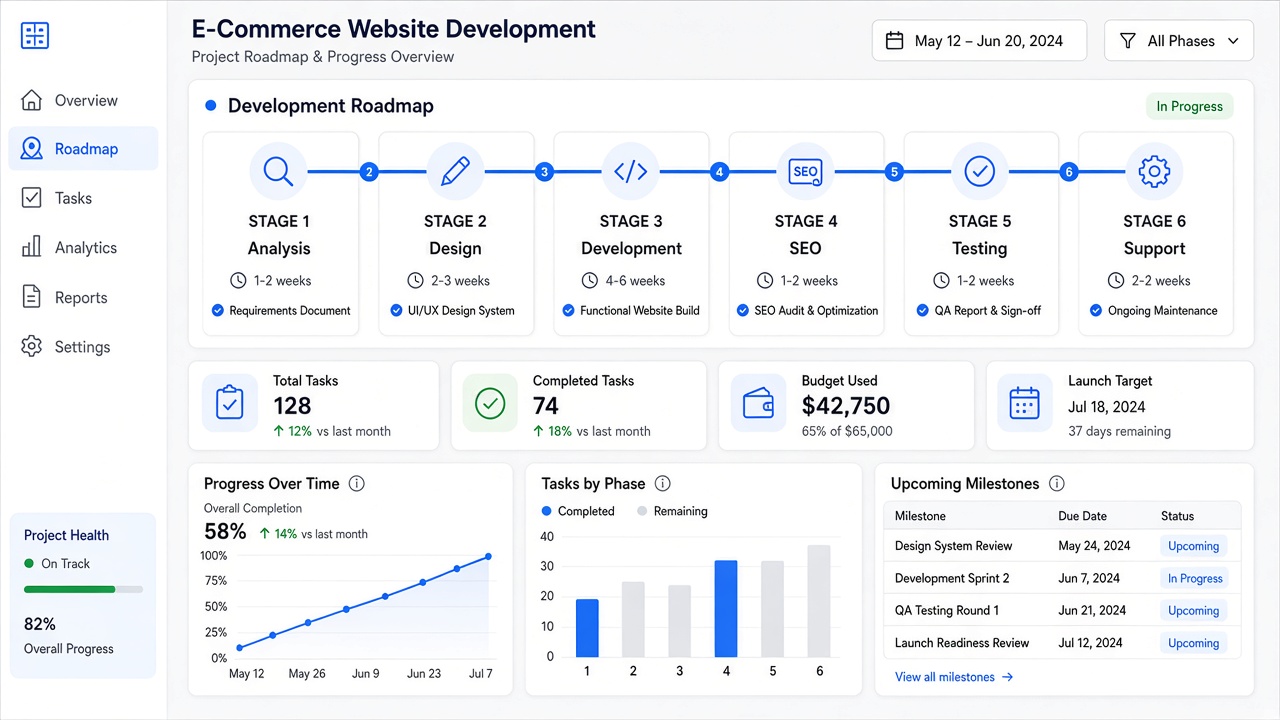This screenshot has width=1280, height=720.
Task: Click the Stage 3 Development code icon
Action: coord(630,172)
